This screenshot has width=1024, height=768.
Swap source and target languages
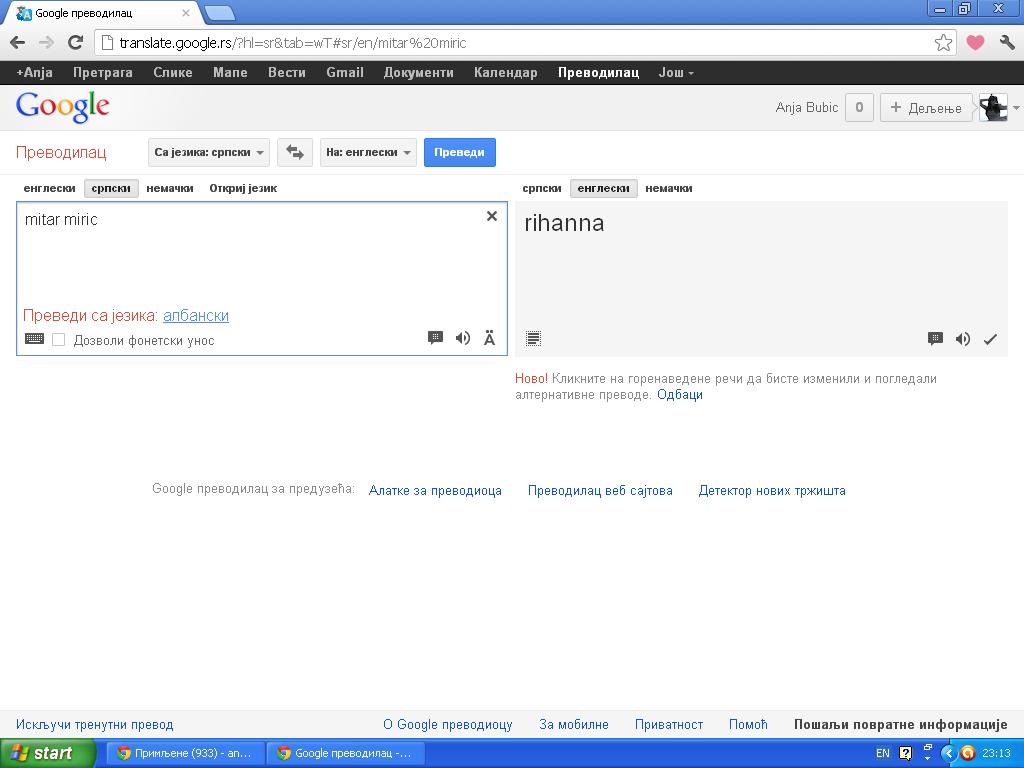tap(295, 152)
